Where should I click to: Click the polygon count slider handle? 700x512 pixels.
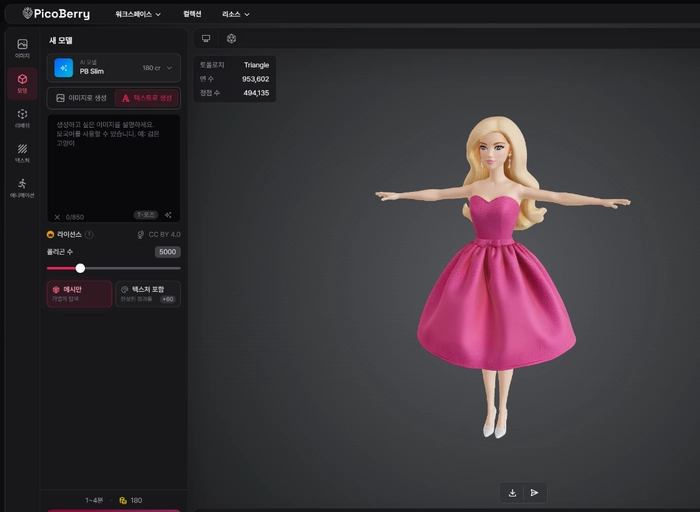80,268
